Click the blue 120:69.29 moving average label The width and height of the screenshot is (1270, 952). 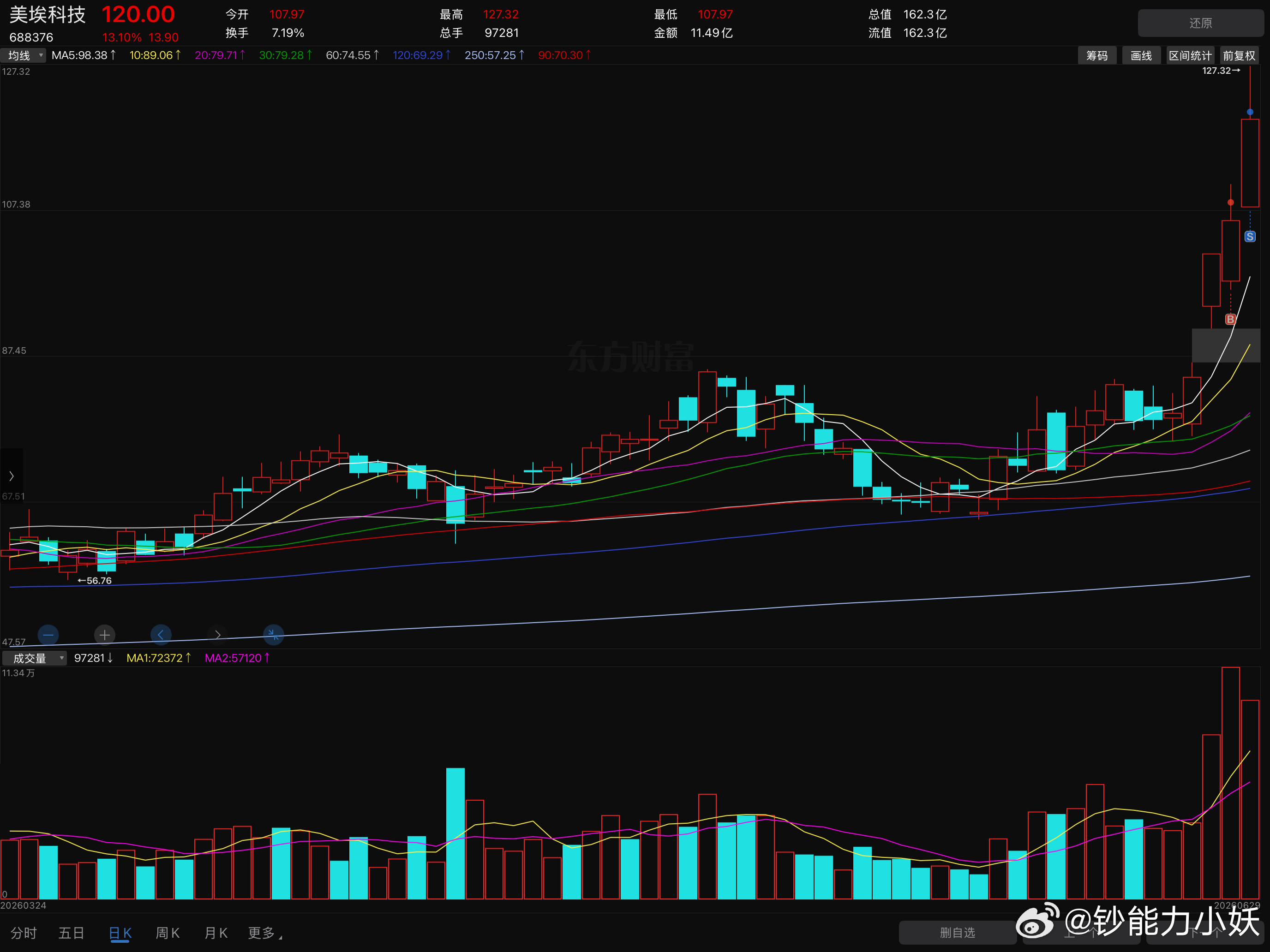point(422,55)
